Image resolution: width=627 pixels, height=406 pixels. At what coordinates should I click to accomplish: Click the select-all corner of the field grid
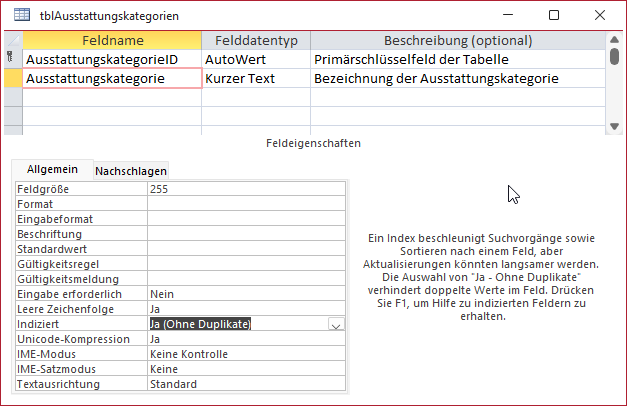[13, 40]
